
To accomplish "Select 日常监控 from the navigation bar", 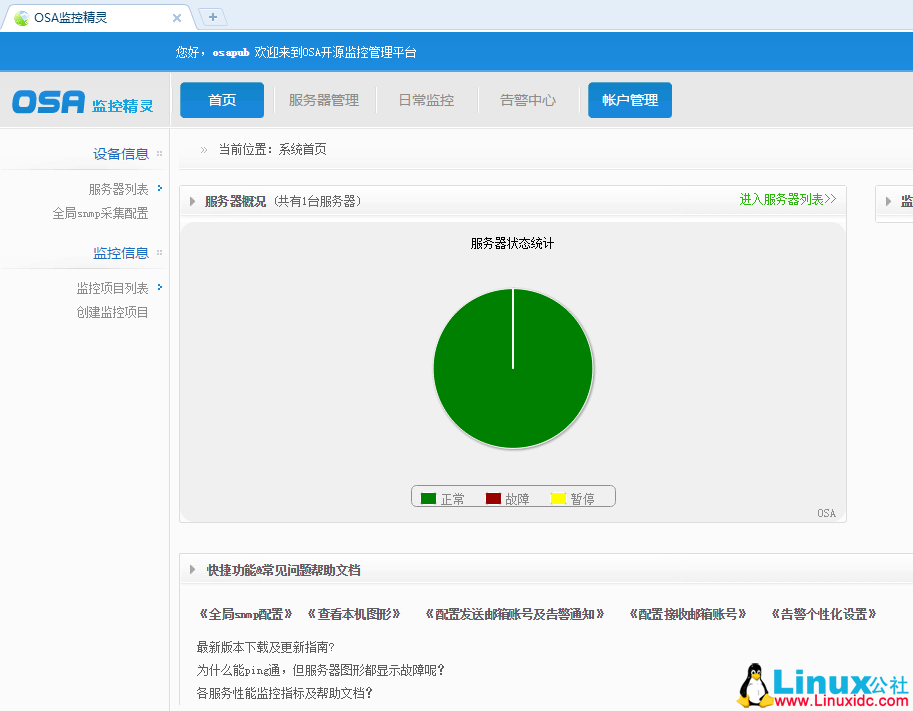I will 426,100.
